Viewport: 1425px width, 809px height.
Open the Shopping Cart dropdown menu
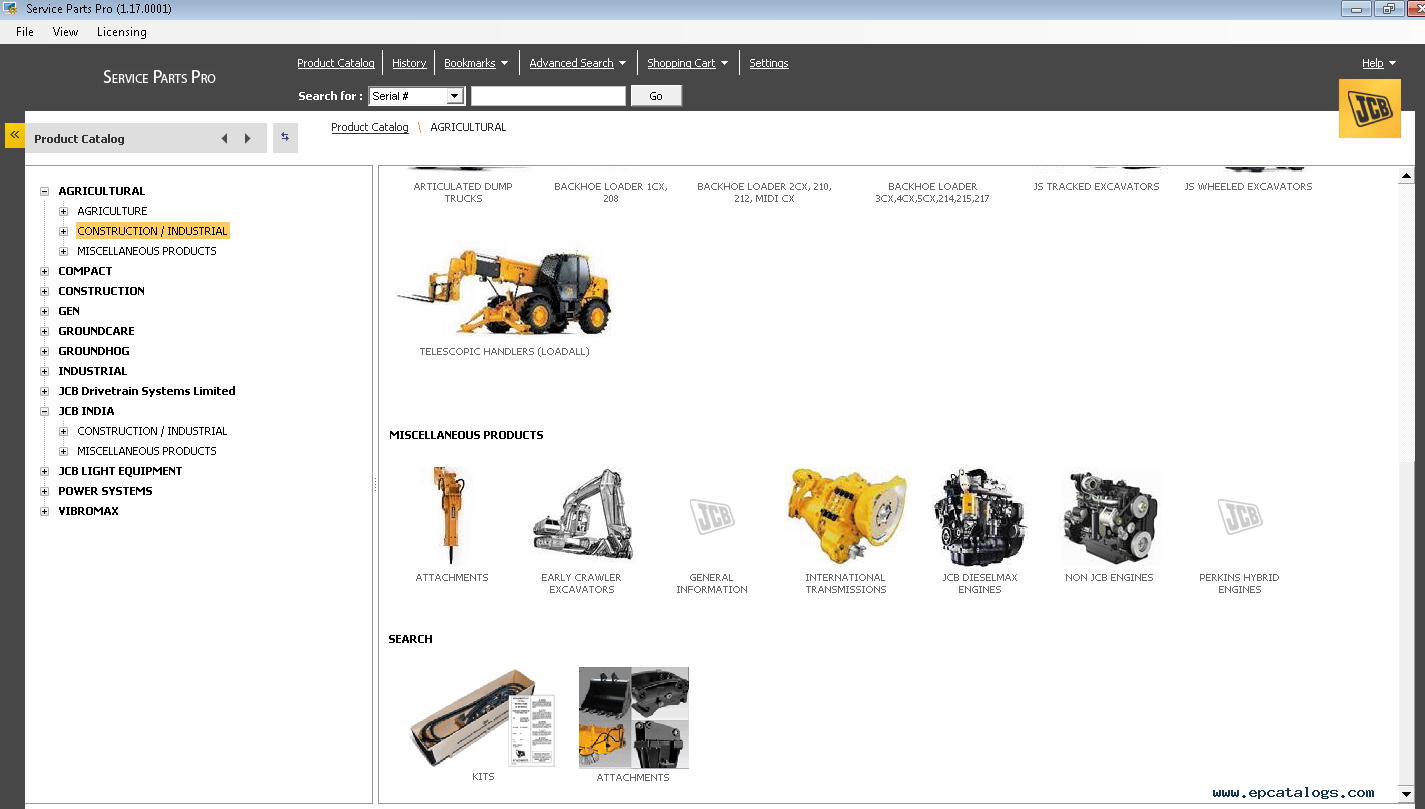point(688,63)
